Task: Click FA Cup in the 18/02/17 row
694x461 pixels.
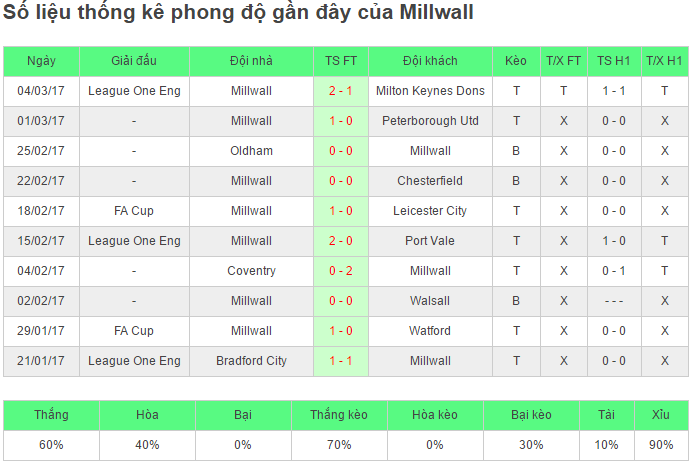Action: tap(134, 211)
